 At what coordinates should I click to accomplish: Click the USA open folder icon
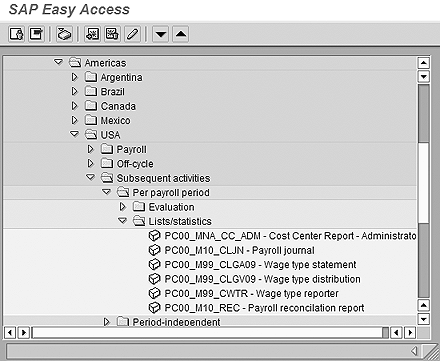91,134
